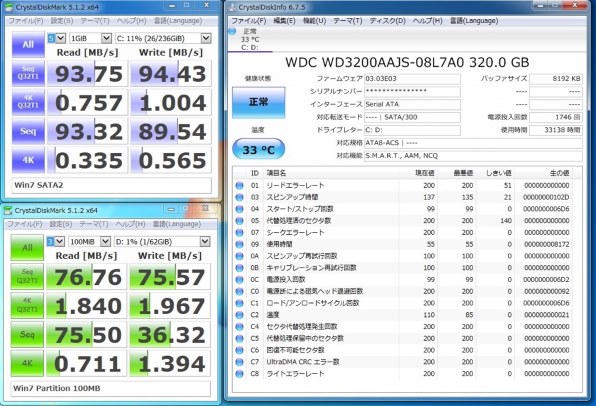Click the 生の値 column header
The height and width of the screenshot is (406, 596).
543,173
